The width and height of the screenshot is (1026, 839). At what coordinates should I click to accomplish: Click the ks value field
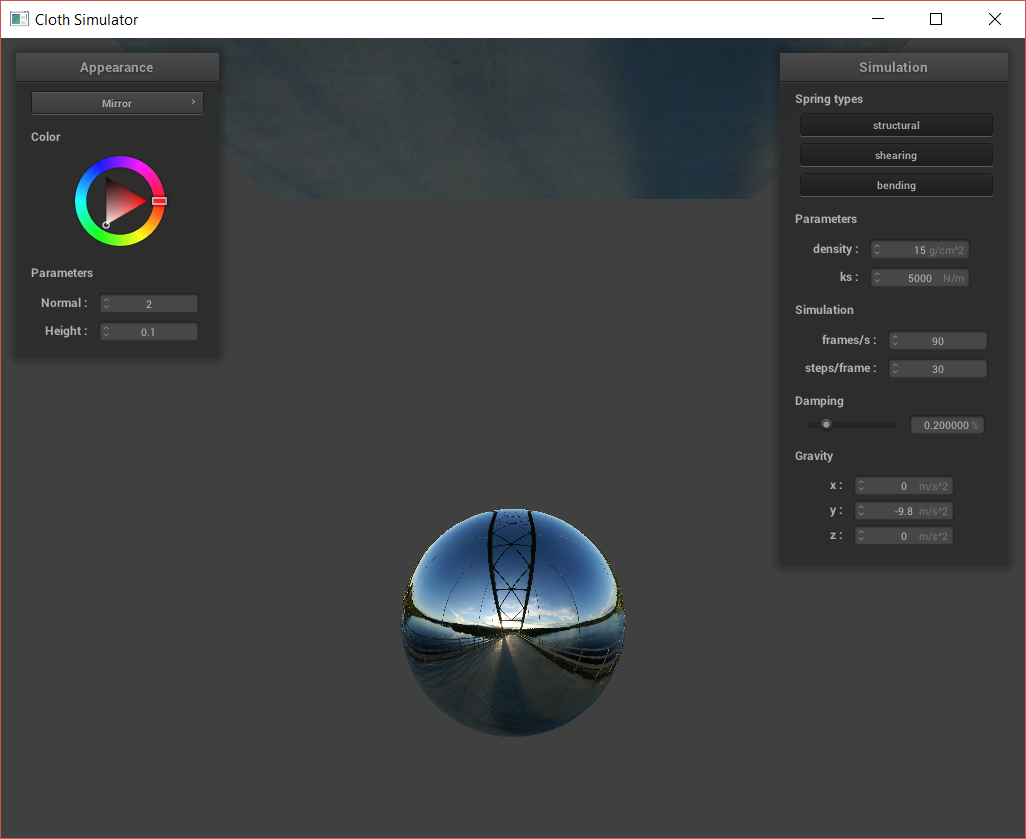coord(919,278)
